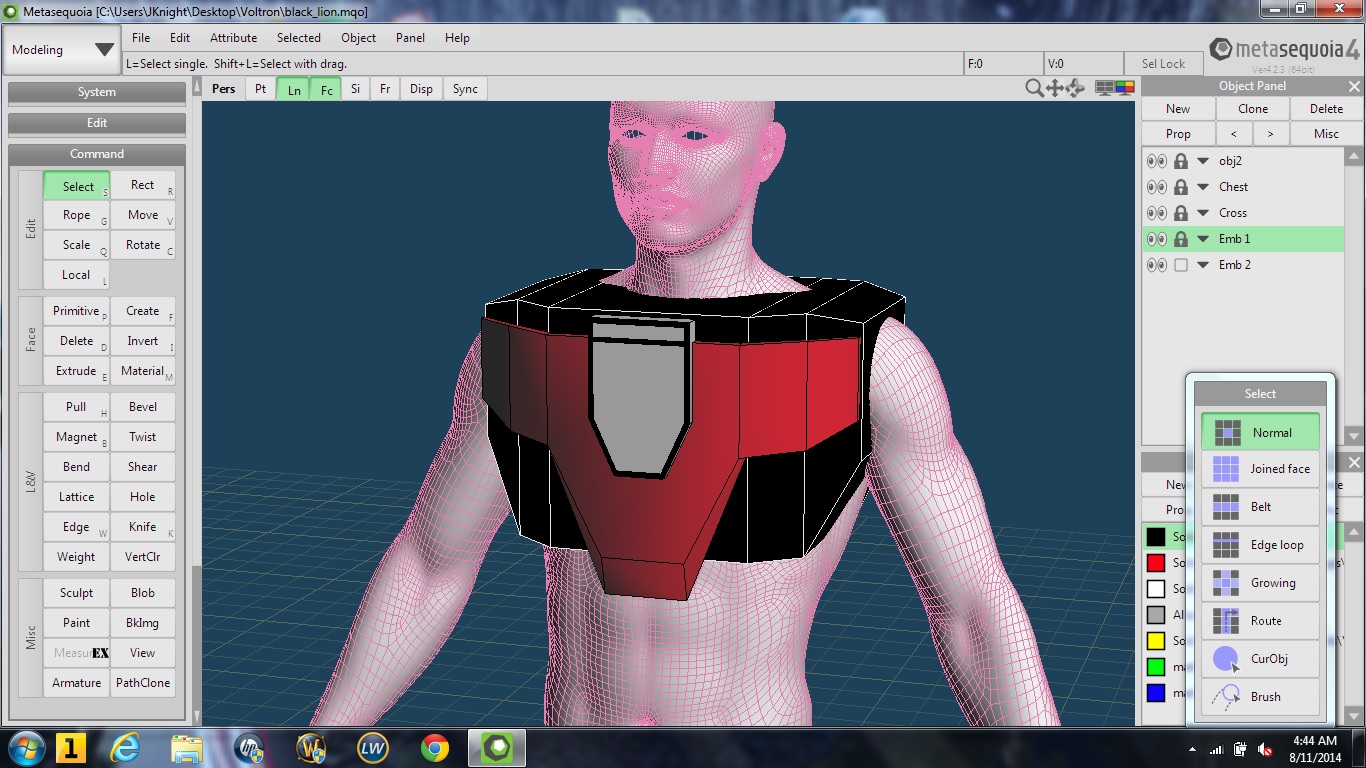Activate Edge loop selection mode
This screenshot has height=768, width=1366.
(x=1260, y=545)
